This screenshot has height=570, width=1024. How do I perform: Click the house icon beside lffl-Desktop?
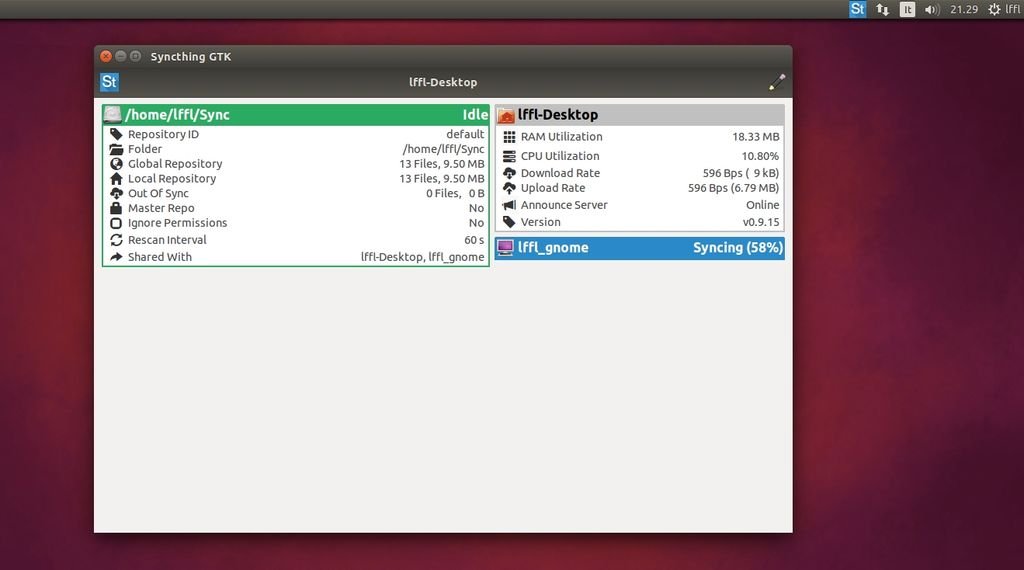506,116
